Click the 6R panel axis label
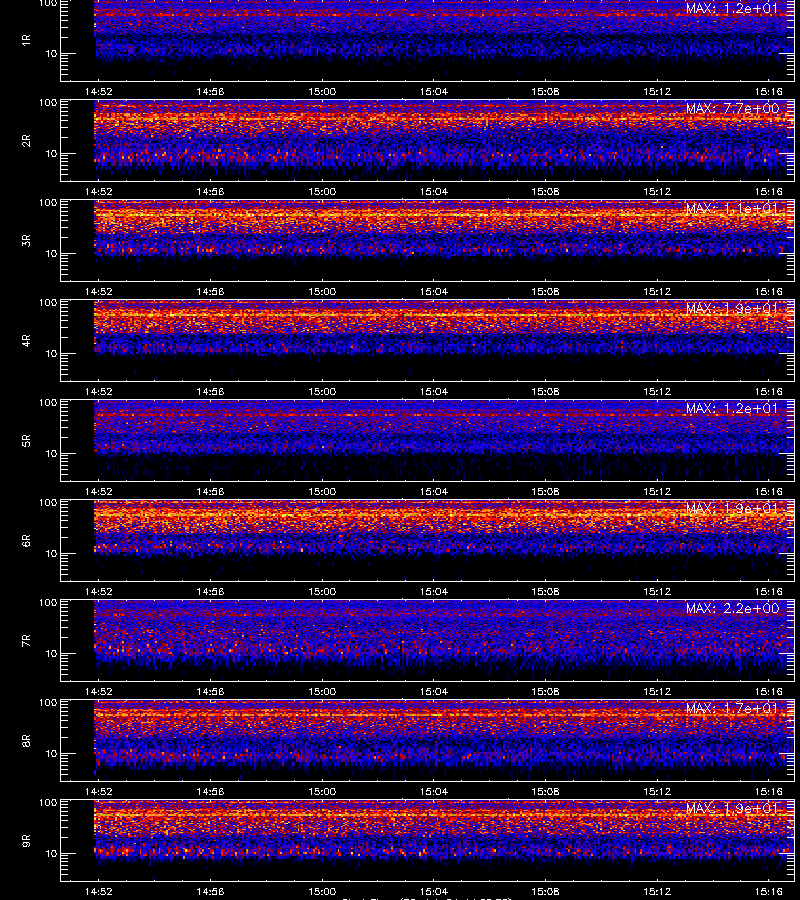The width and height of the screenshot is (800, 900). (26, 540)
